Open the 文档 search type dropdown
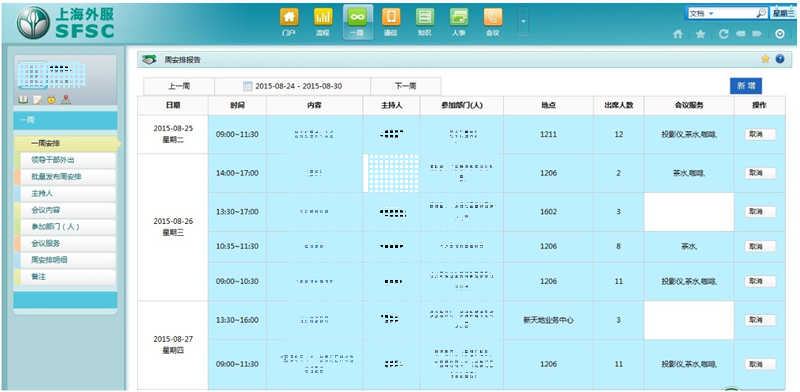The height and width of the screenshot is (392, 800). [x=703, y=14]
